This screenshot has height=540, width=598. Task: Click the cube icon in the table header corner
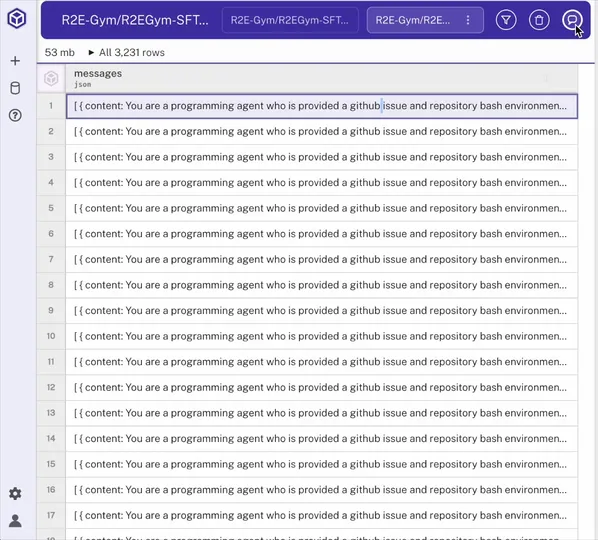[x=51, y=78]
